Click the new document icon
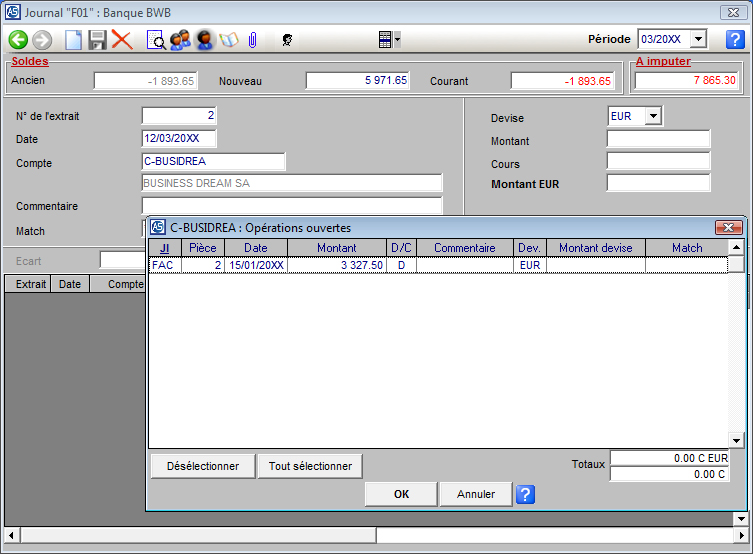 (x=73, y=40)
